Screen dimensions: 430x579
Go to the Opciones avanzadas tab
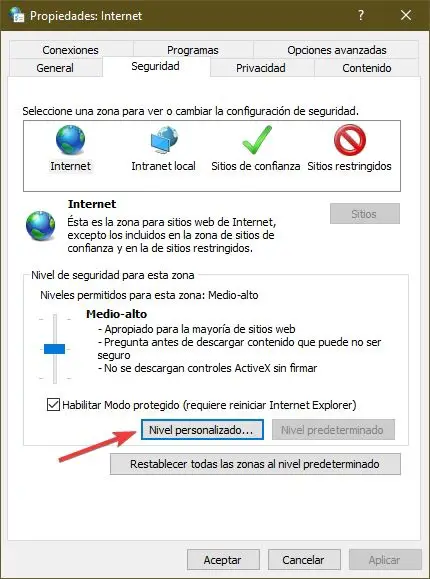pyautogui.click(x=337, y=50)
